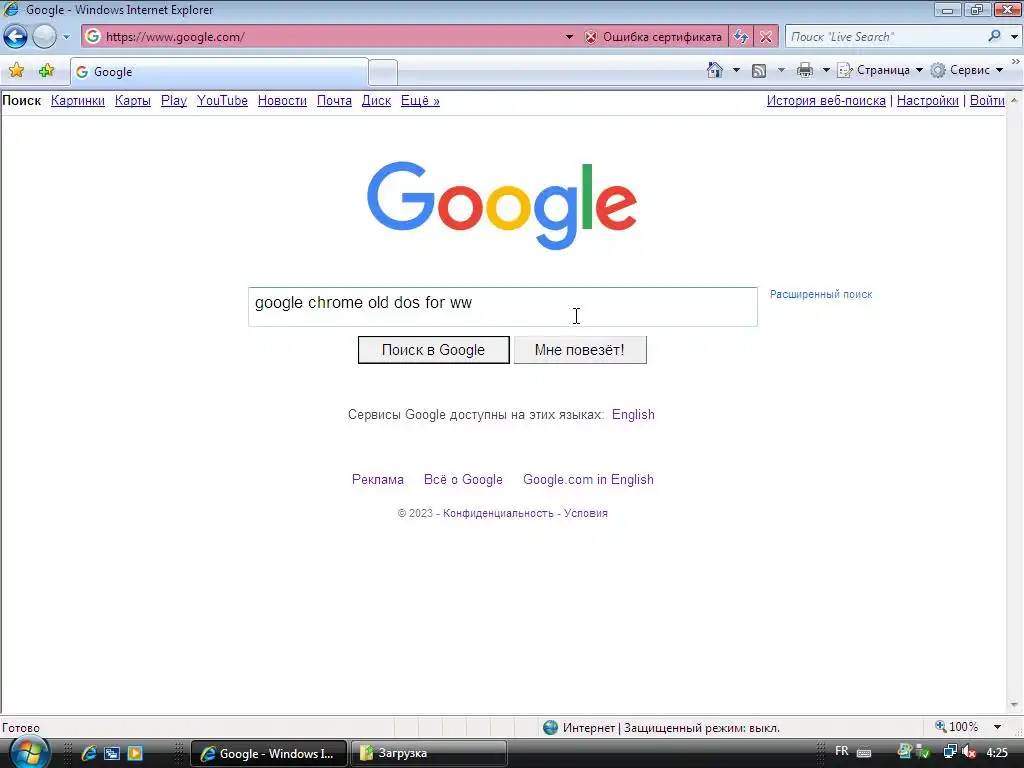This screenshot has height=768, width=1024.
Task: Click the scrollbar up arrow
Action: point(1014,100)
